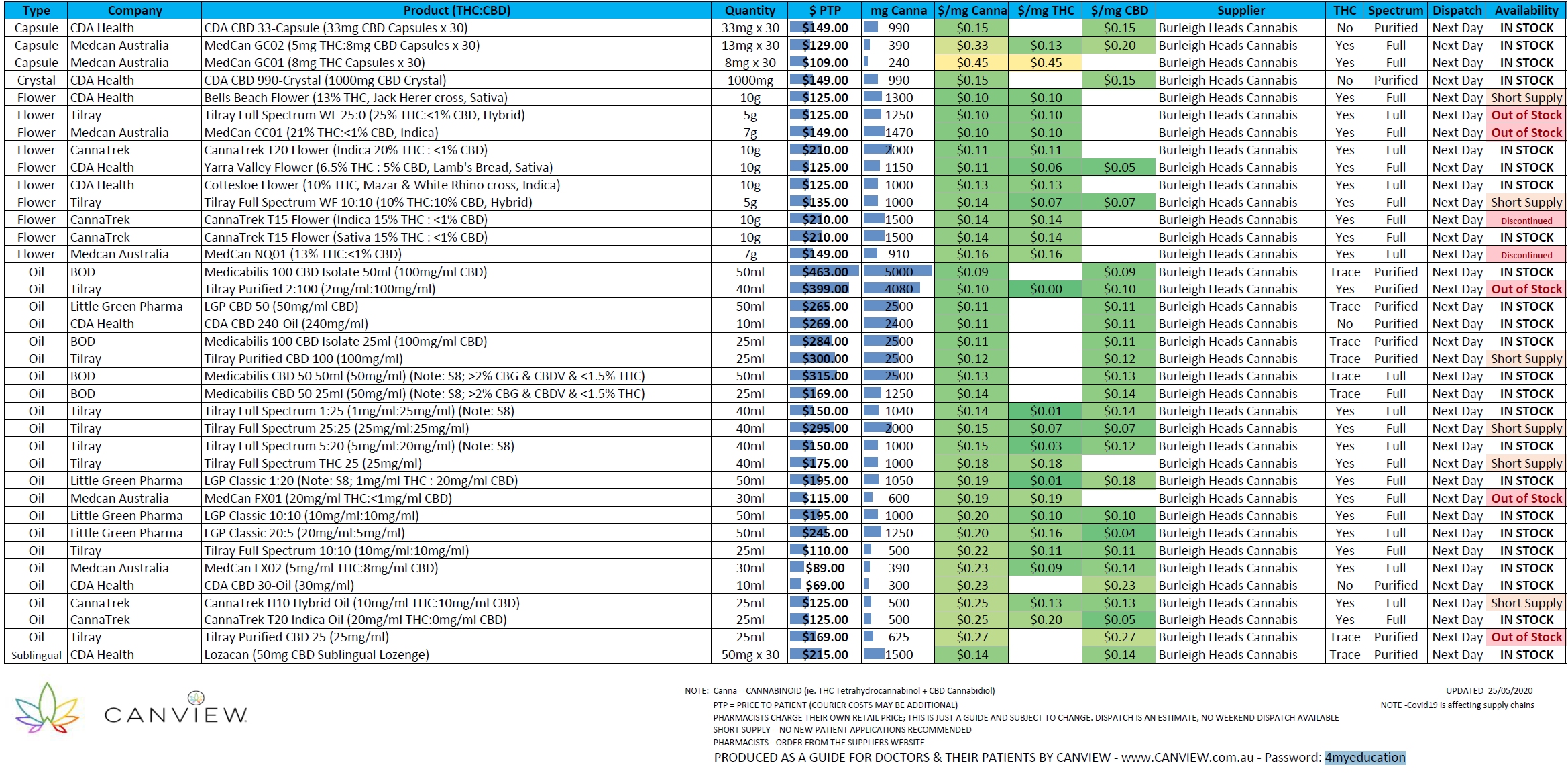Click the 'CDA CBD 240-Oil (240mg/ml)' cell
The image size is (1568, 773).
[x=457, y=324]
